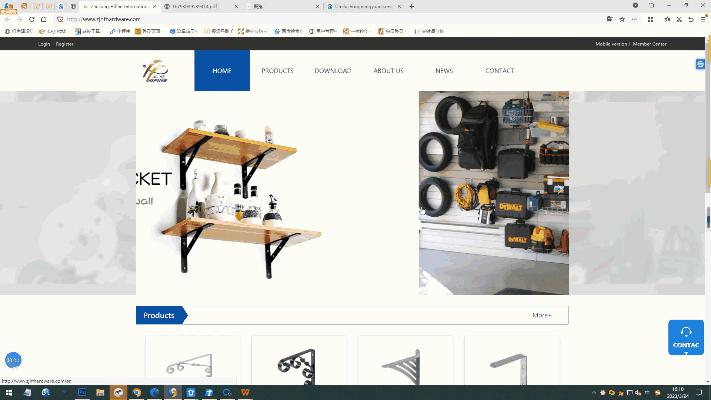Click the Login link
Image resolution: width=711 pixels, height=400 pixels.
pyautogui.click(x=44, y=44)
